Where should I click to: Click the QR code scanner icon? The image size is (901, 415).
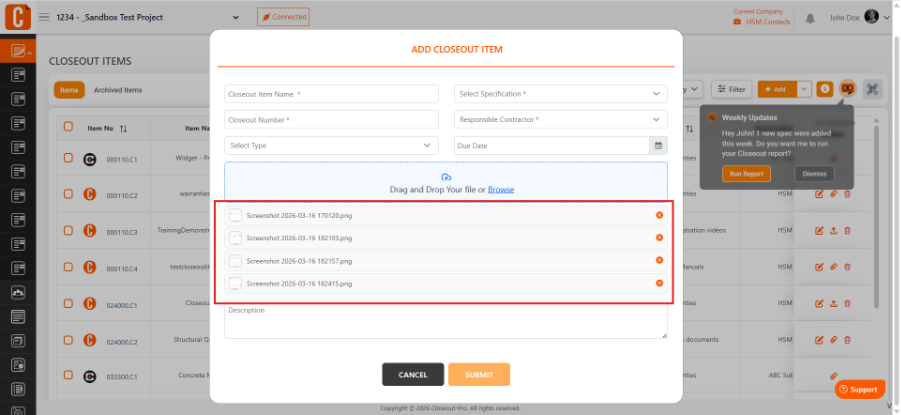click(872, 89)
